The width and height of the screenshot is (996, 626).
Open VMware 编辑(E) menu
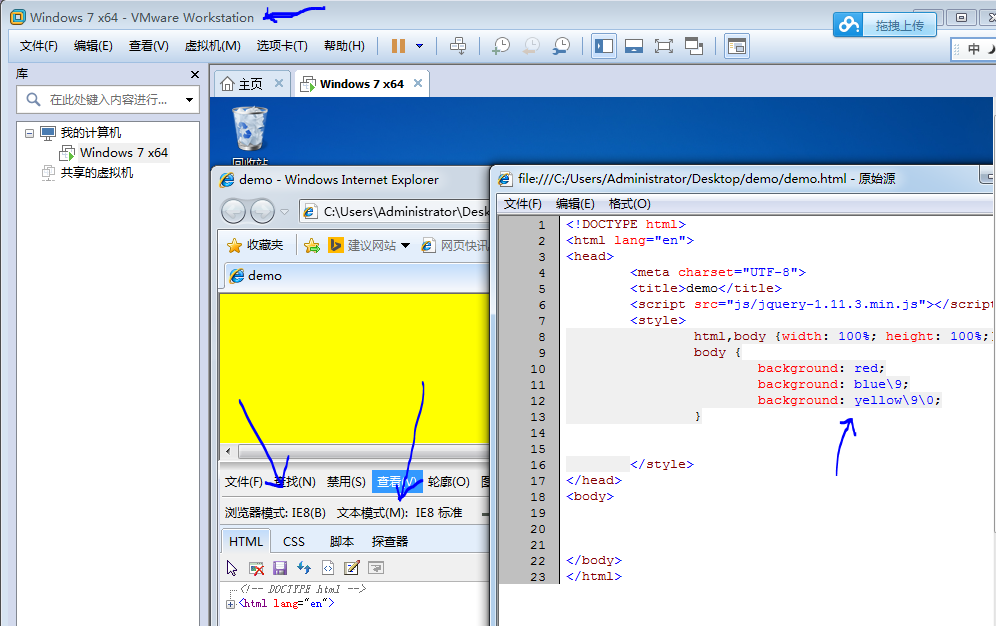coord(93,46)
